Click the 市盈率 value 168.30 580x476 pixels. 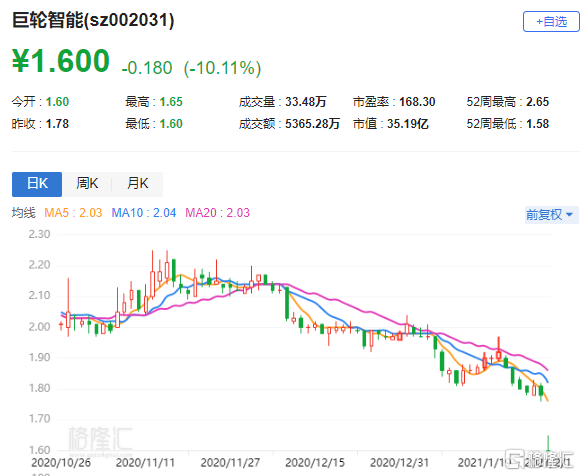[x=417, y=102]
